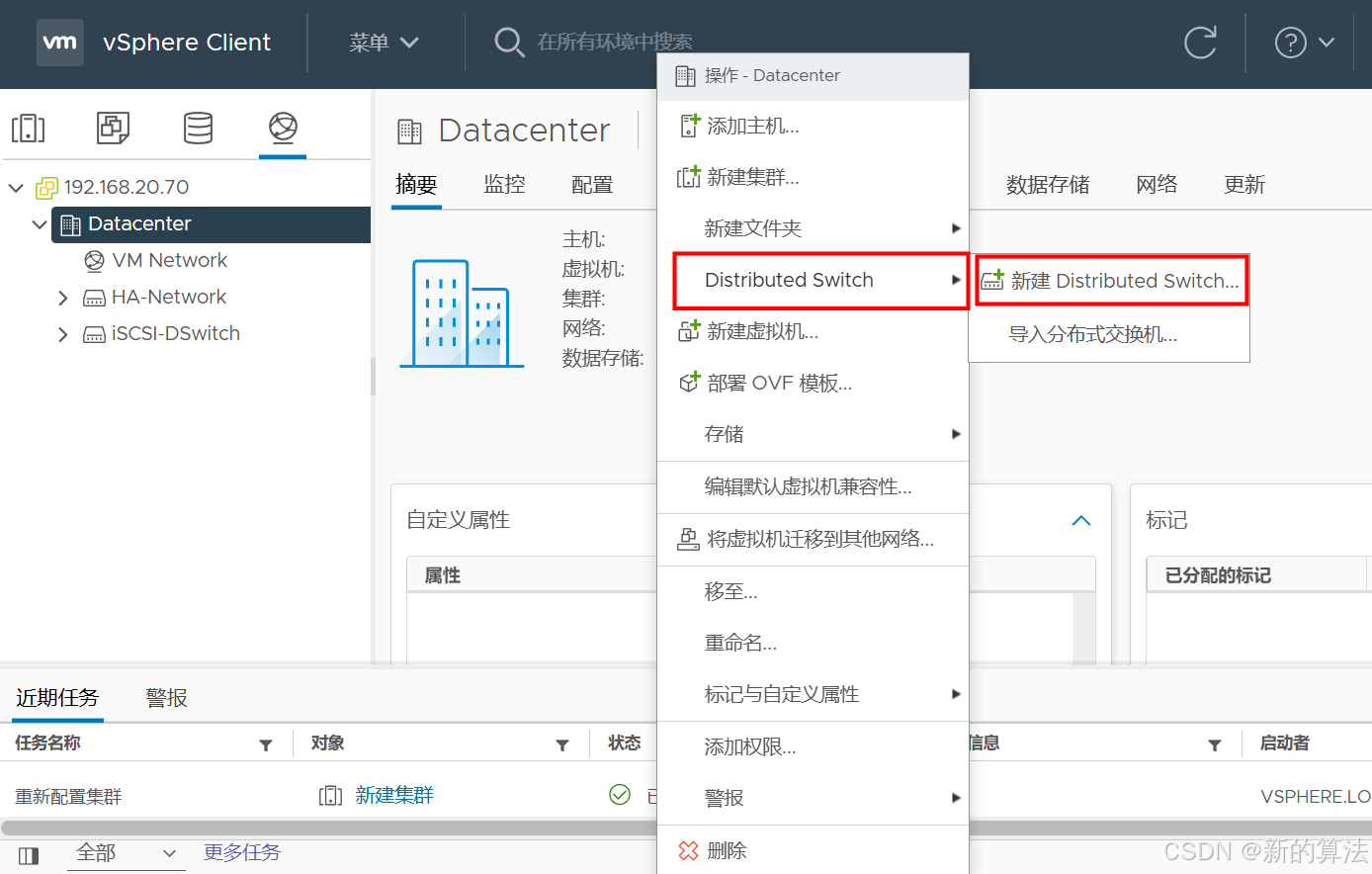Click the deploy OVF template icon

[689, 383]
